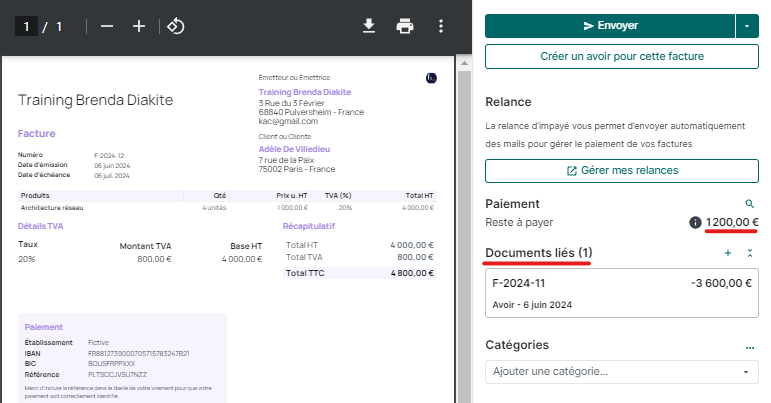Add a linked document with plus icon
The image size is (771, 403).
727,253
